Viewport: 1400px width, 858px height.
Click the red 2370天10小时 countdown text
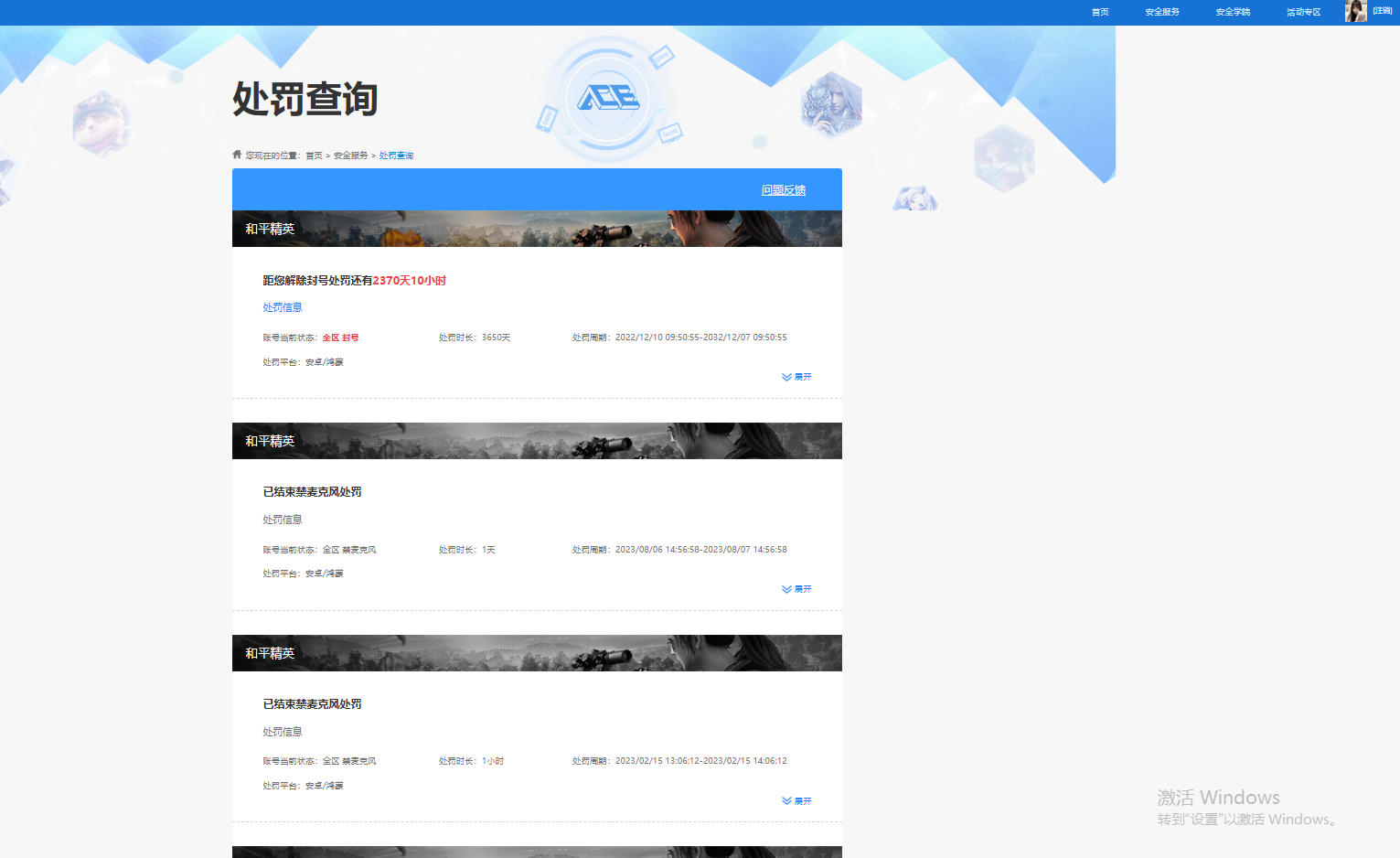click(410, 281)
